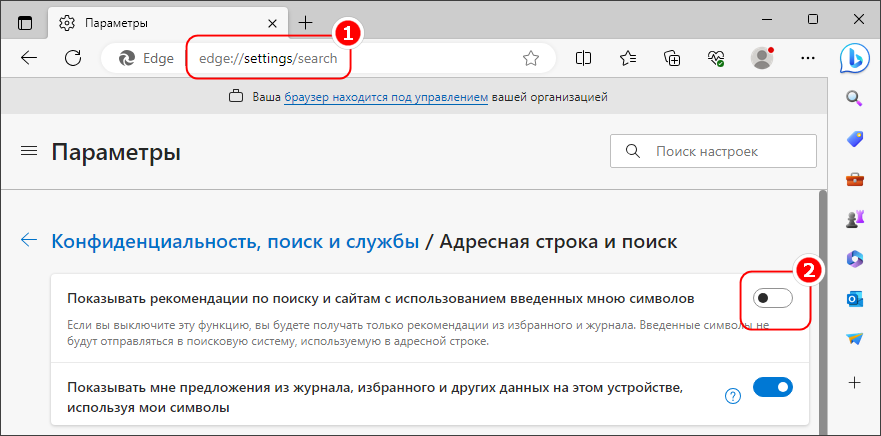Add this page to favorites star

tap(530, 58)
